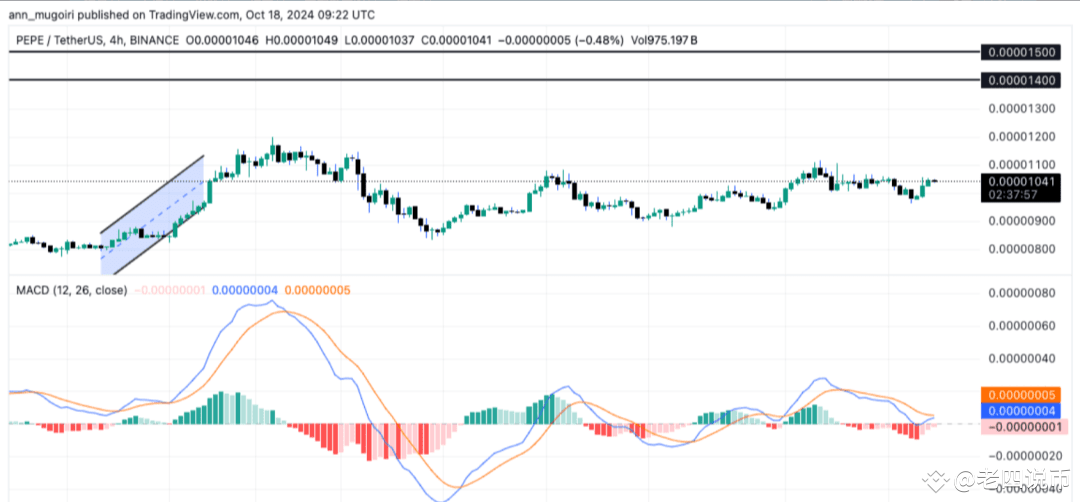Image resolution: width=1080 pixels, height=502 pixels.
Task: Click the close value C0.00001041
Action: (x=457, y=41)
